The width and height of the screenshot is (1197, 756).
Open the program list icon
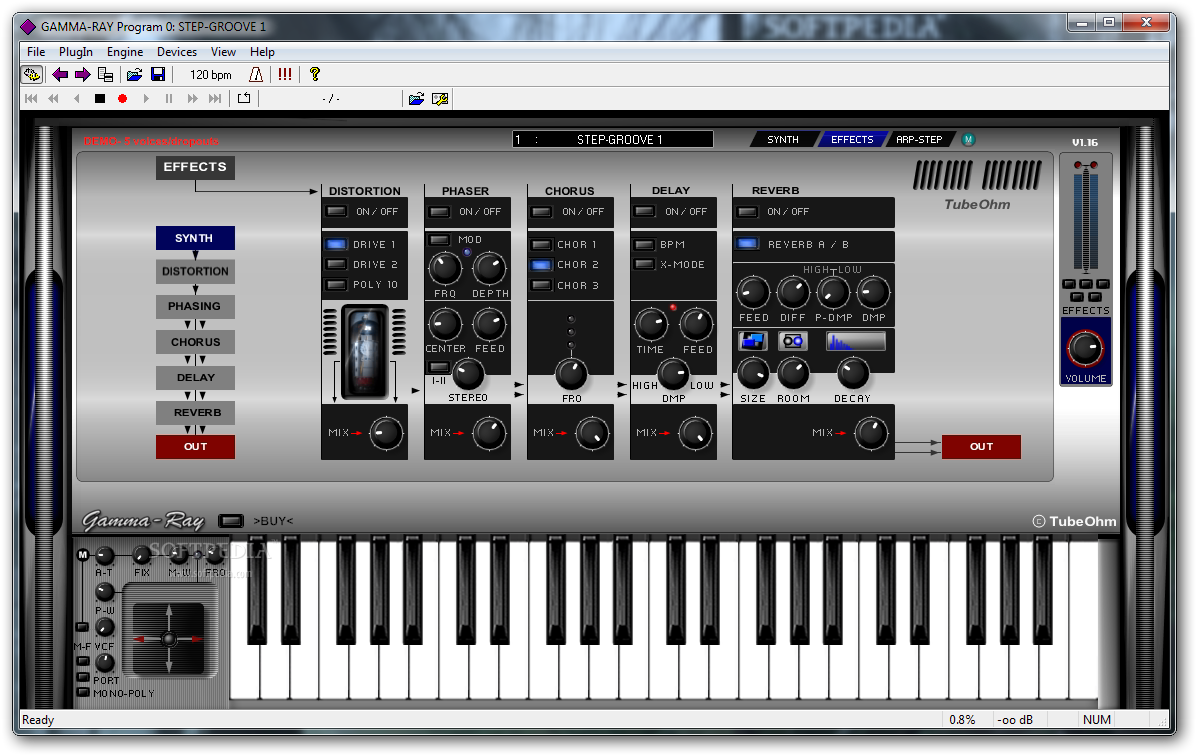click(x=105, y=75)
